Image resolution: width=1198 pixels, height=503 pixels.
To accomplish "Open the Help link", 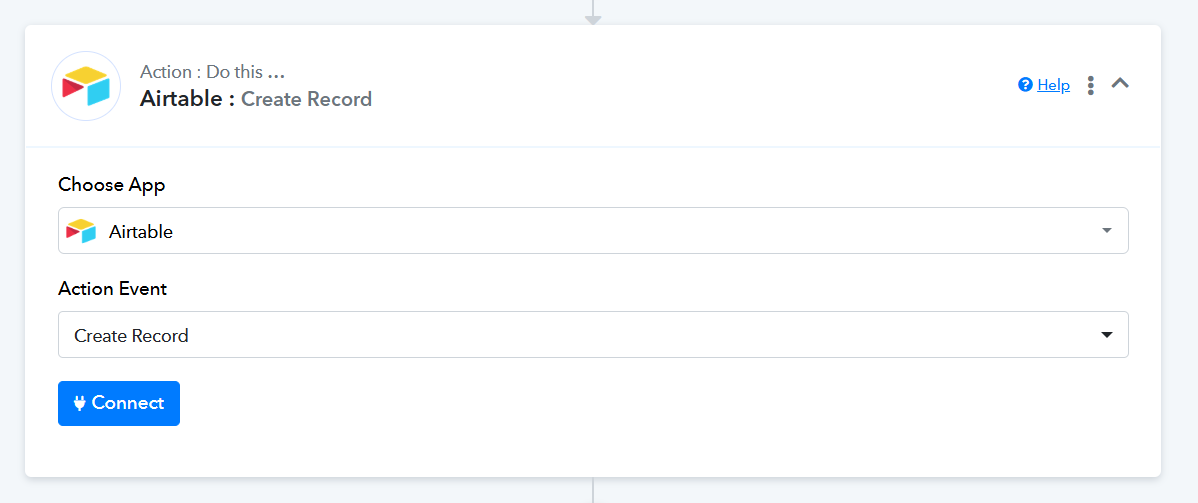I will click(1053, 85).
